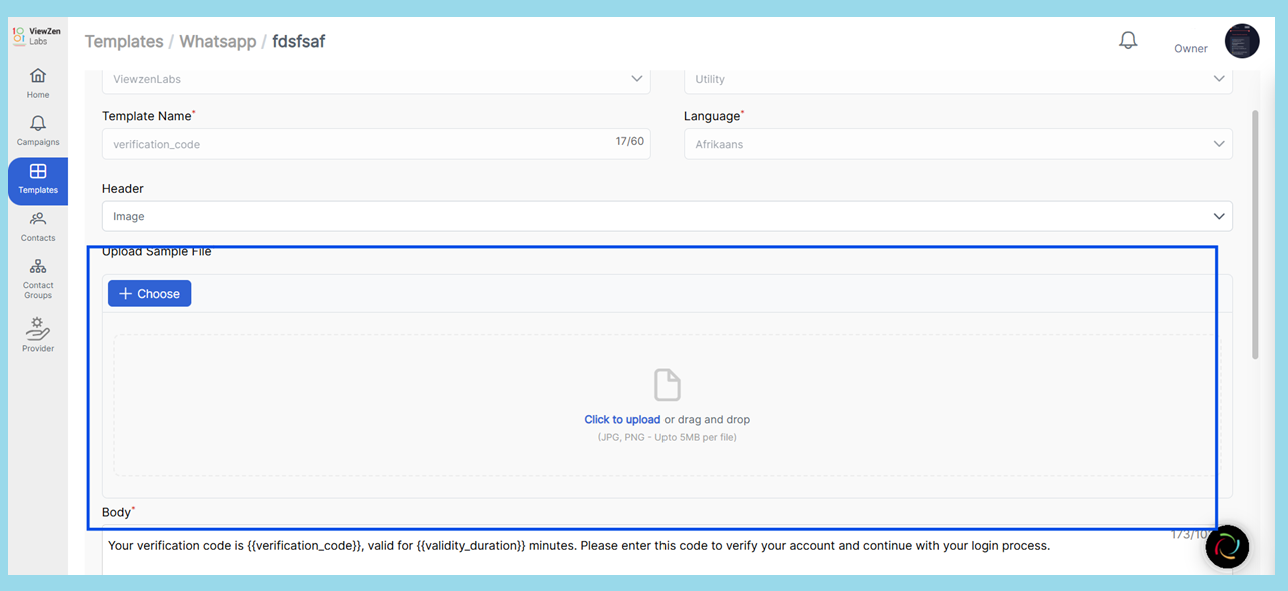Screen dimensions: 1288x591
Task: Open the Provider sidebar icon
Action: point(38,334)
